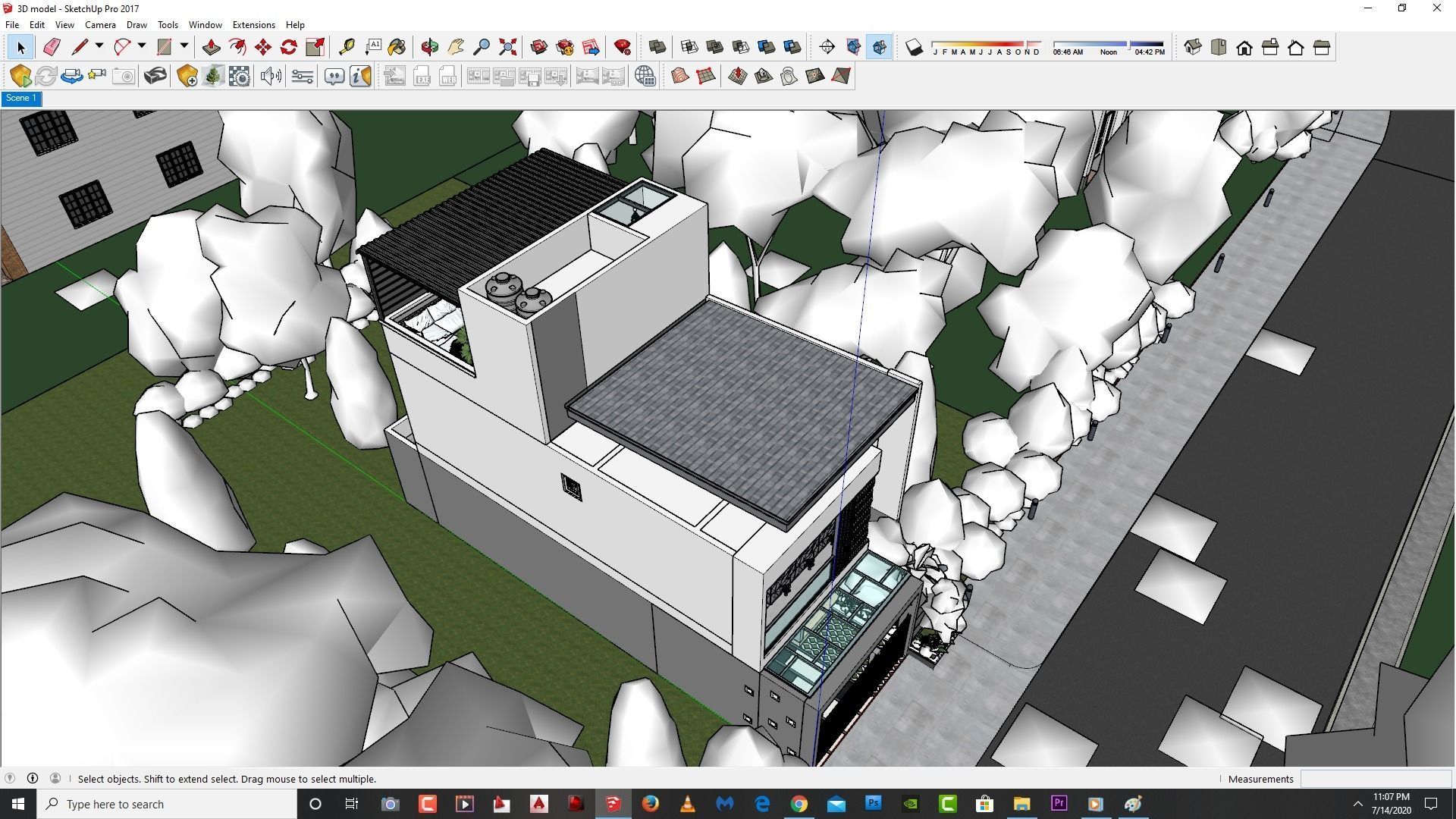Image resolution: width=1456 pixels, height=819 pixels.
Task: Open the Window menu
Action: (205, 25)
